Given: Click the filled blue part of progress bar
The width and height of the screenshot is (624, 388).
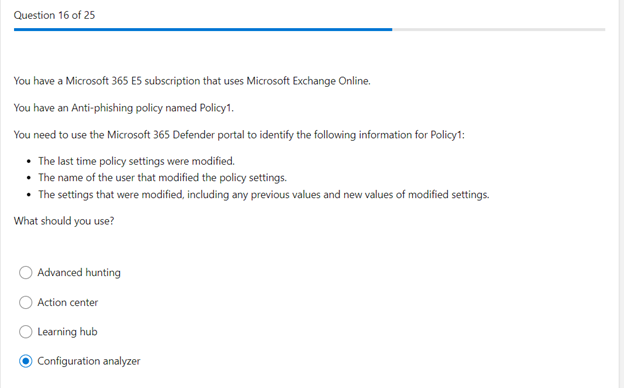Looking at the screenshot, I should pos(203,29).
